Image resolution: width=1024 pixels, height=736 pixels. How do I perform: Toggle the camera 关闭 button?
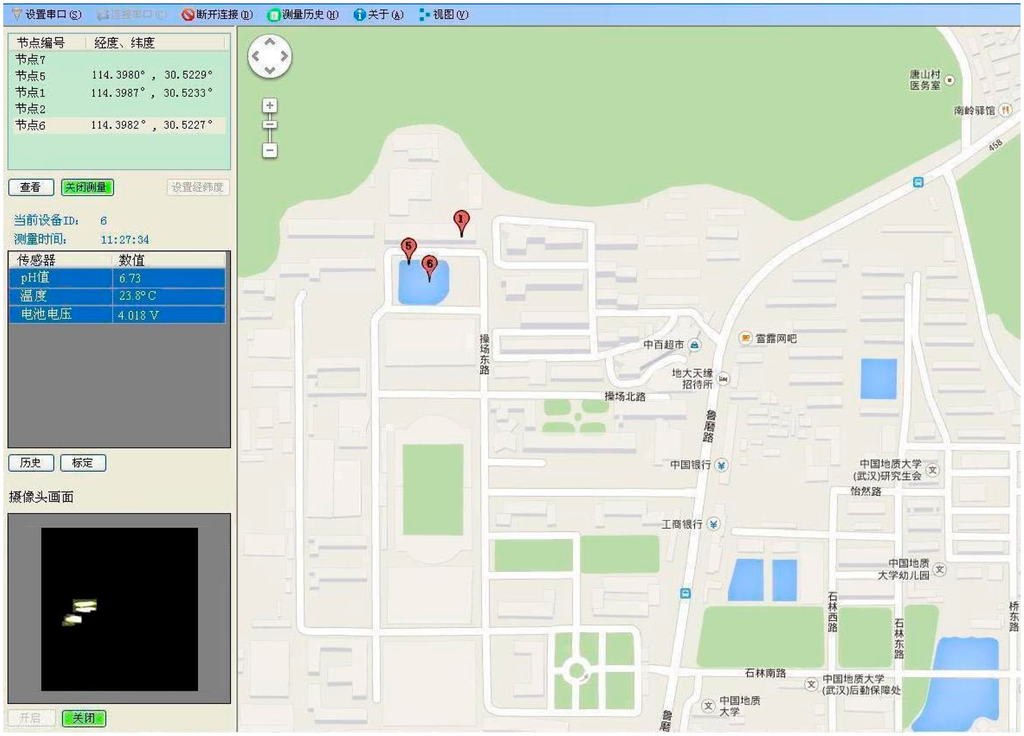84,718
